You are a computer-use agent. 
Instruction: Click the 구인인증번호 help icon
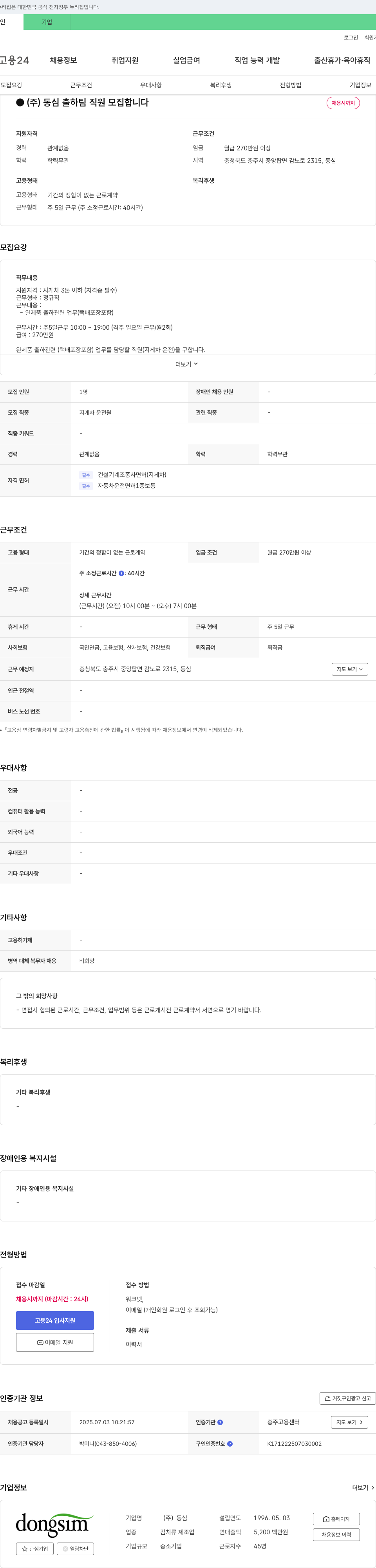tap(230, 1444)
